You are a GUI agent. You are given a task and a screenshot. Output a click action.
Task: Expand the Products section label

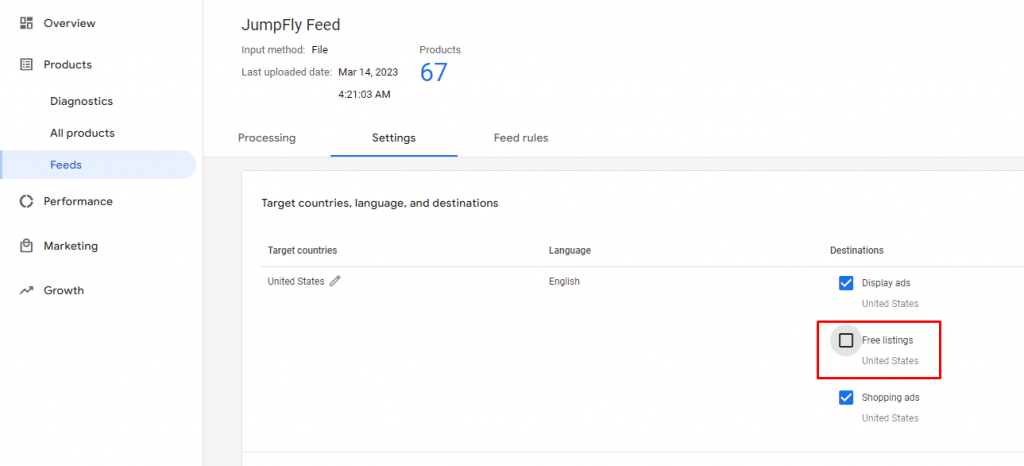point(67,65)
